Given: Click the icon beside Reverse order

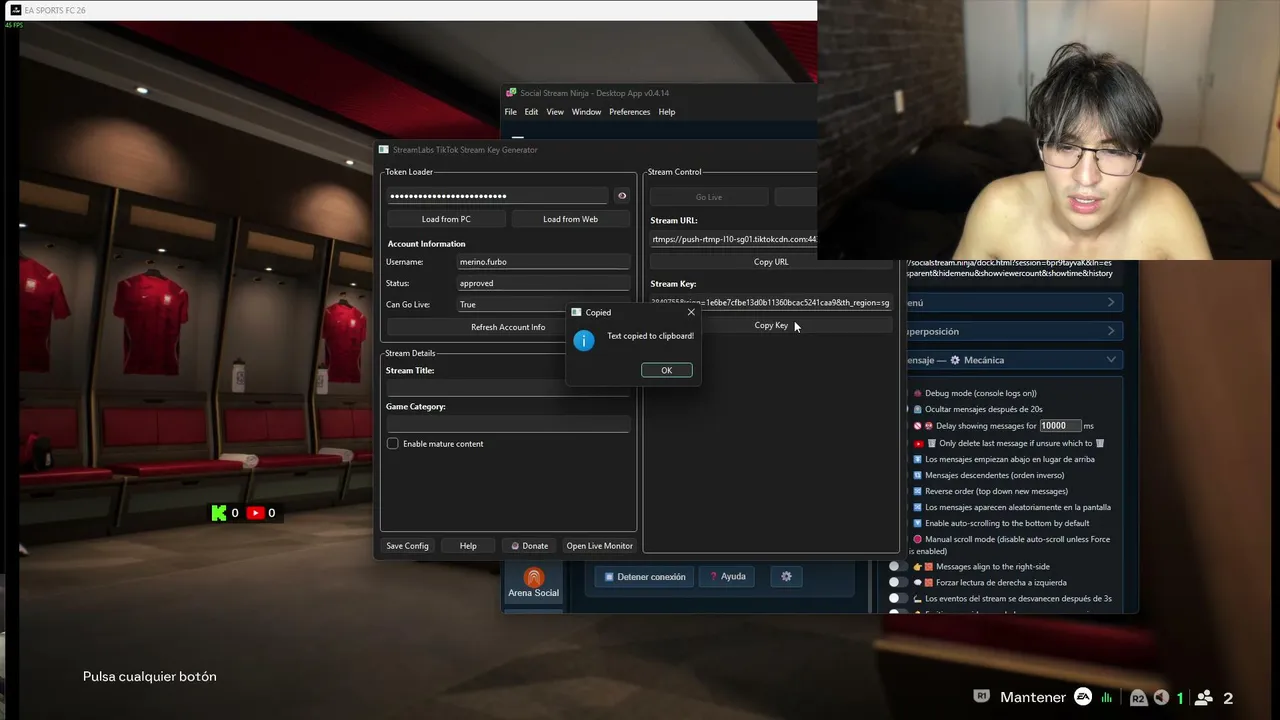Looking at the screenshot, I should (x=917, y=491).
